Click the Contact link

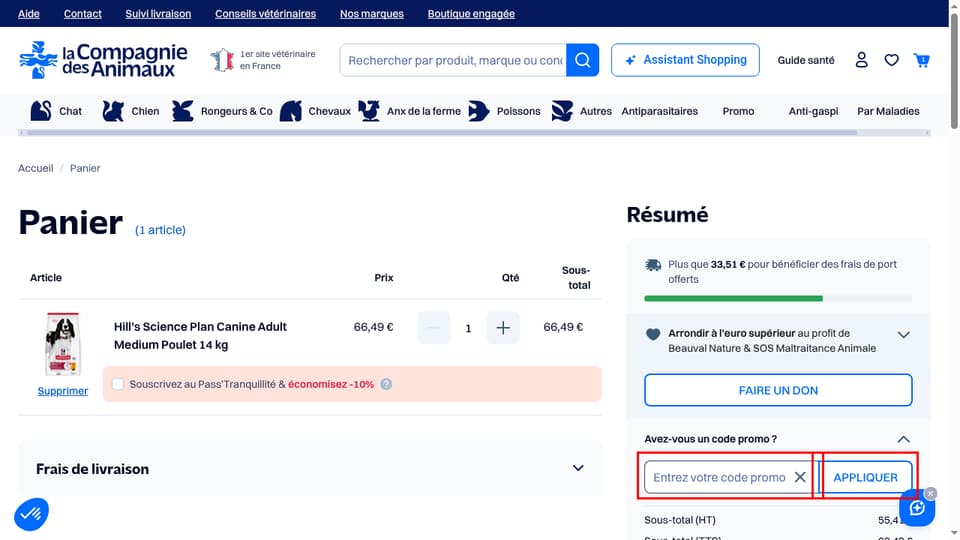(x=83, y=13)
